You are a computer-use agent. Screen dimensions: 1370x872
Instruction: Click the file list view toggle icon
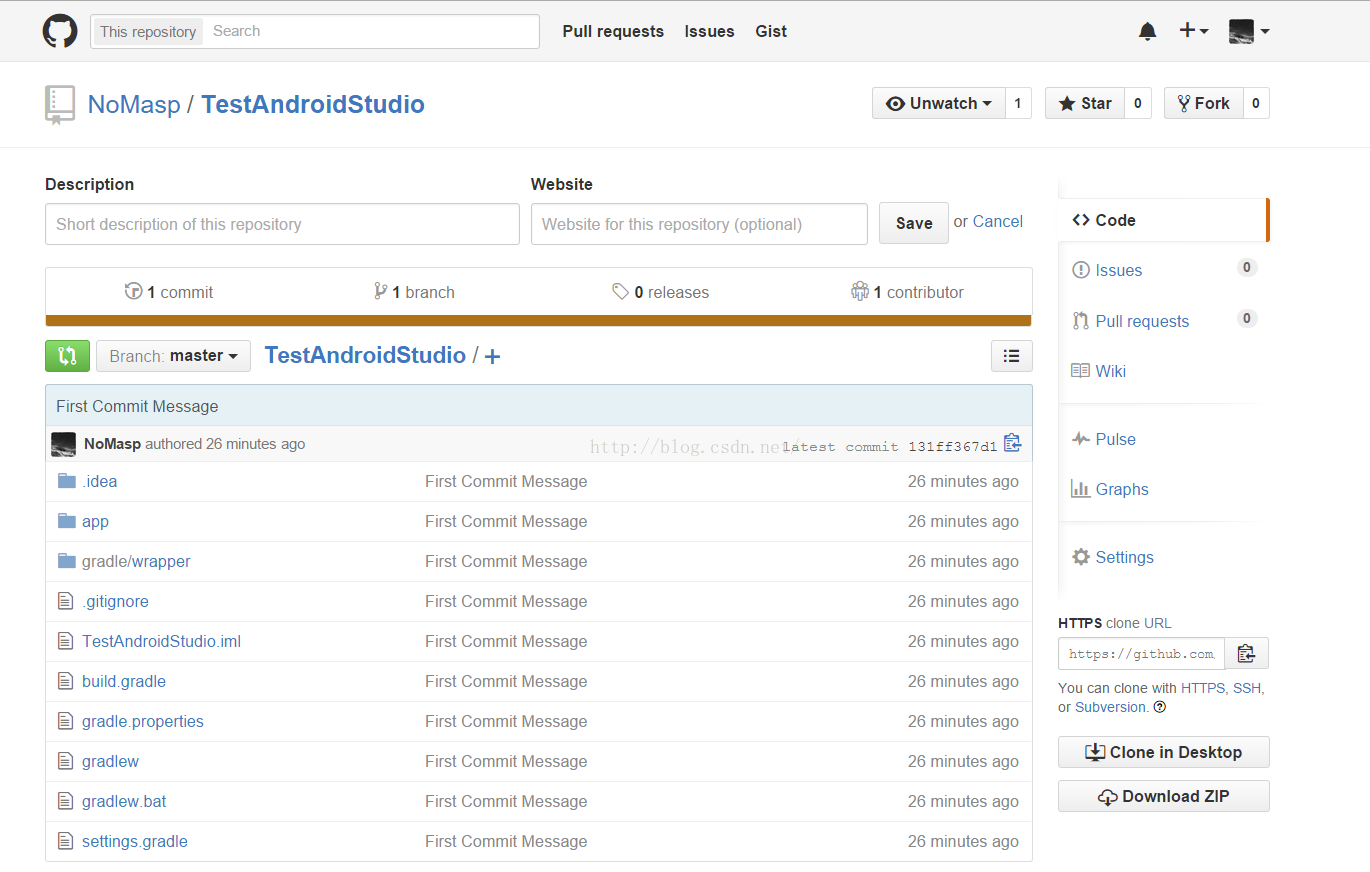point(1012,356)
